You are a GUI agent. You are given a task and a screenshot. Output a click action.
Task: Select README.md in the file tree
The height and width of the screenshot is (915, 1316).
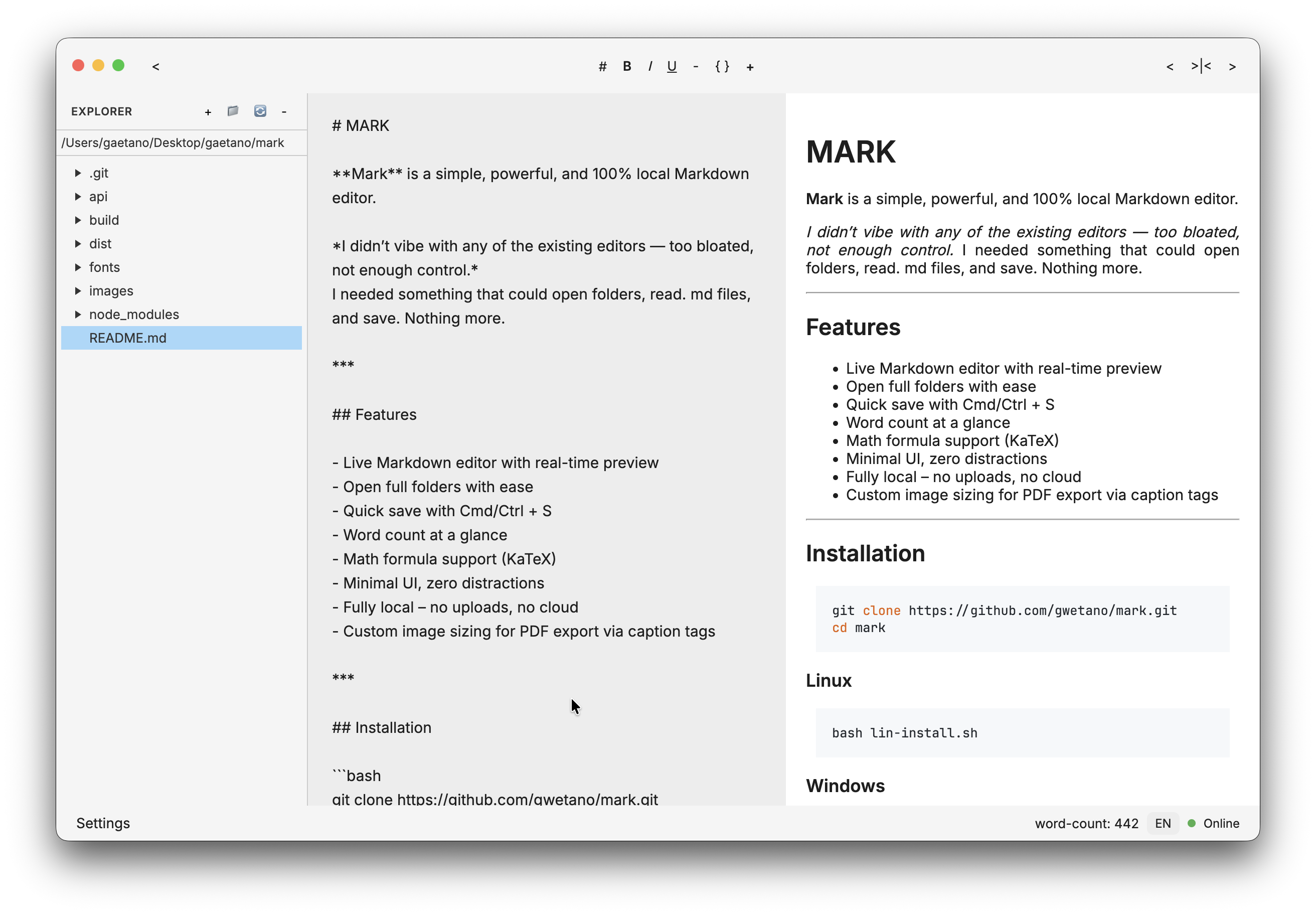(x=181, y=338)
